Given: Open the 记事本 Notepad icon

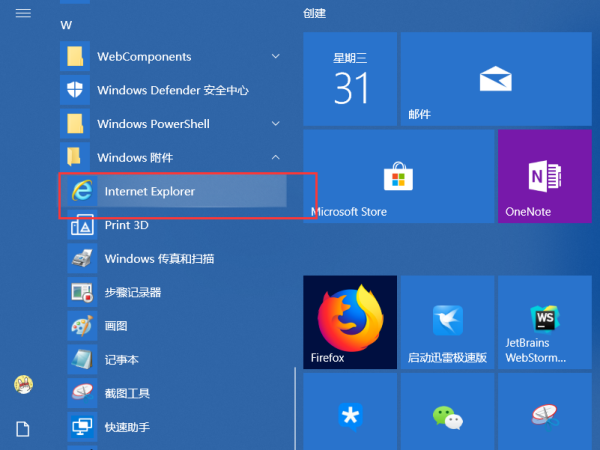Looking at the screenshot, I should point(82,360).
